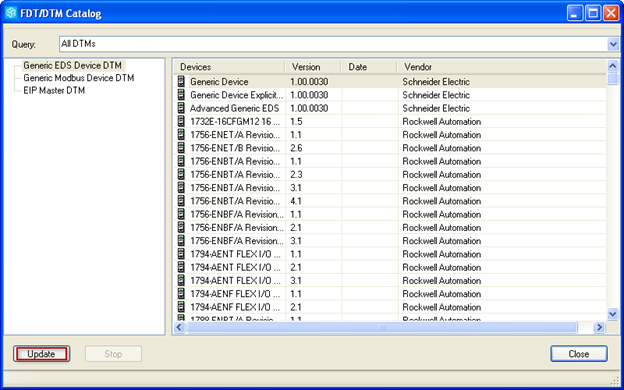The height and width of the screenshot is (390, 624).
Task: Sort by the Date column header
Action: (x=369, y=67)
